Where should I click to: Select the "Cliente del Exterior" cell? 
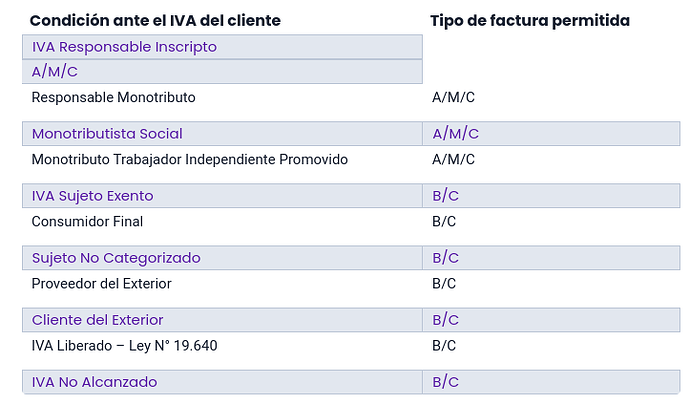[97, 320]
